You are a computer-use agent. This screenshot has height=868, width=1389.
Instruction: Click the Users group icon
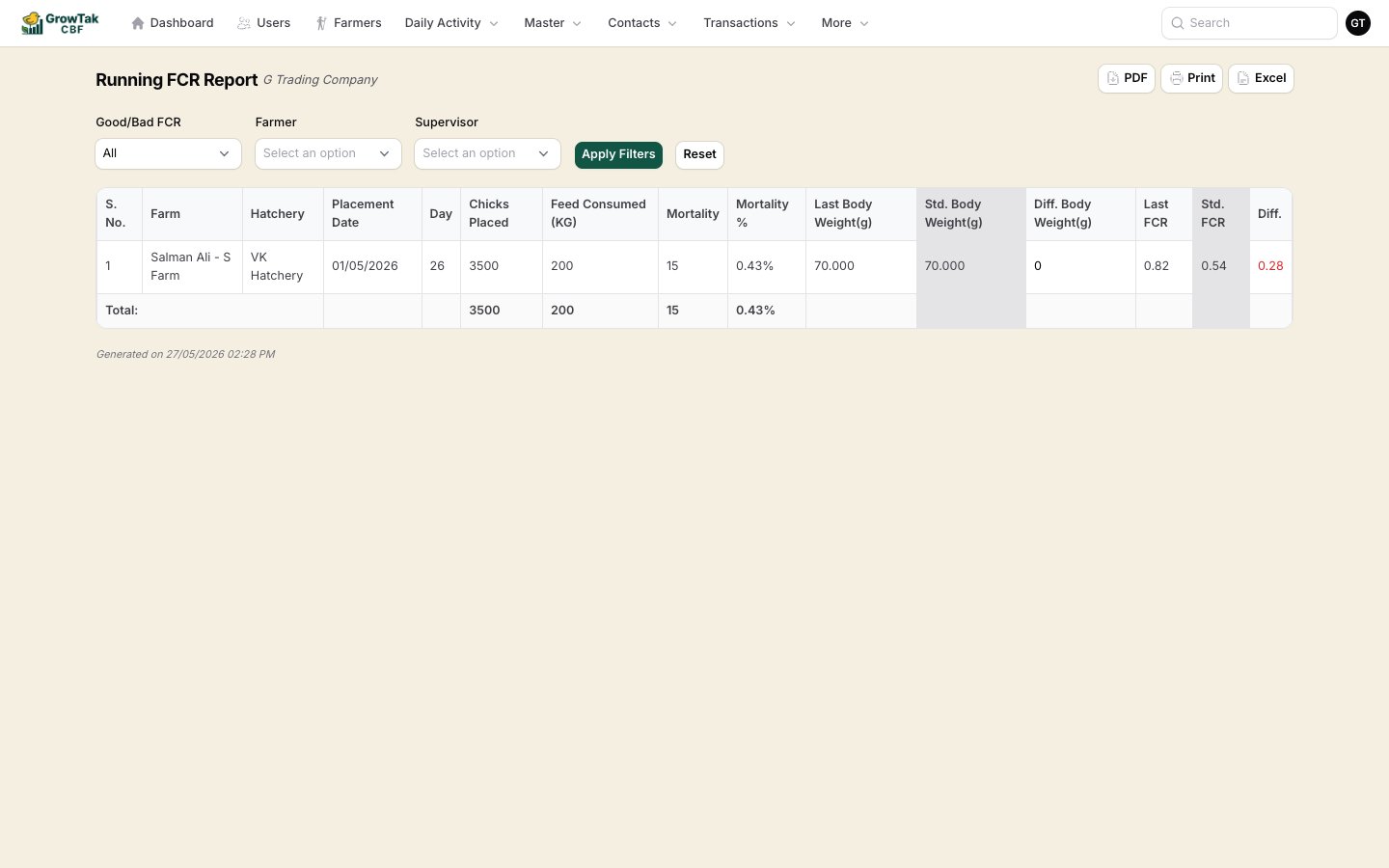point(244,23)
